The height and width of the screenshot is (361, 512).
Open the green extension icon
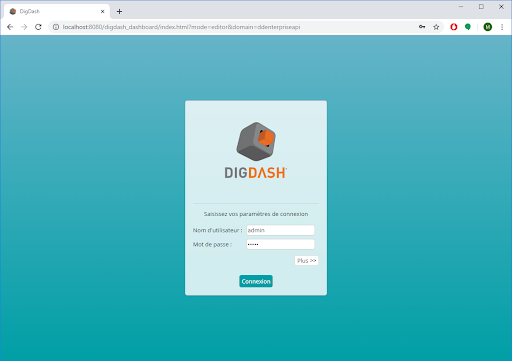coord(468,27)
